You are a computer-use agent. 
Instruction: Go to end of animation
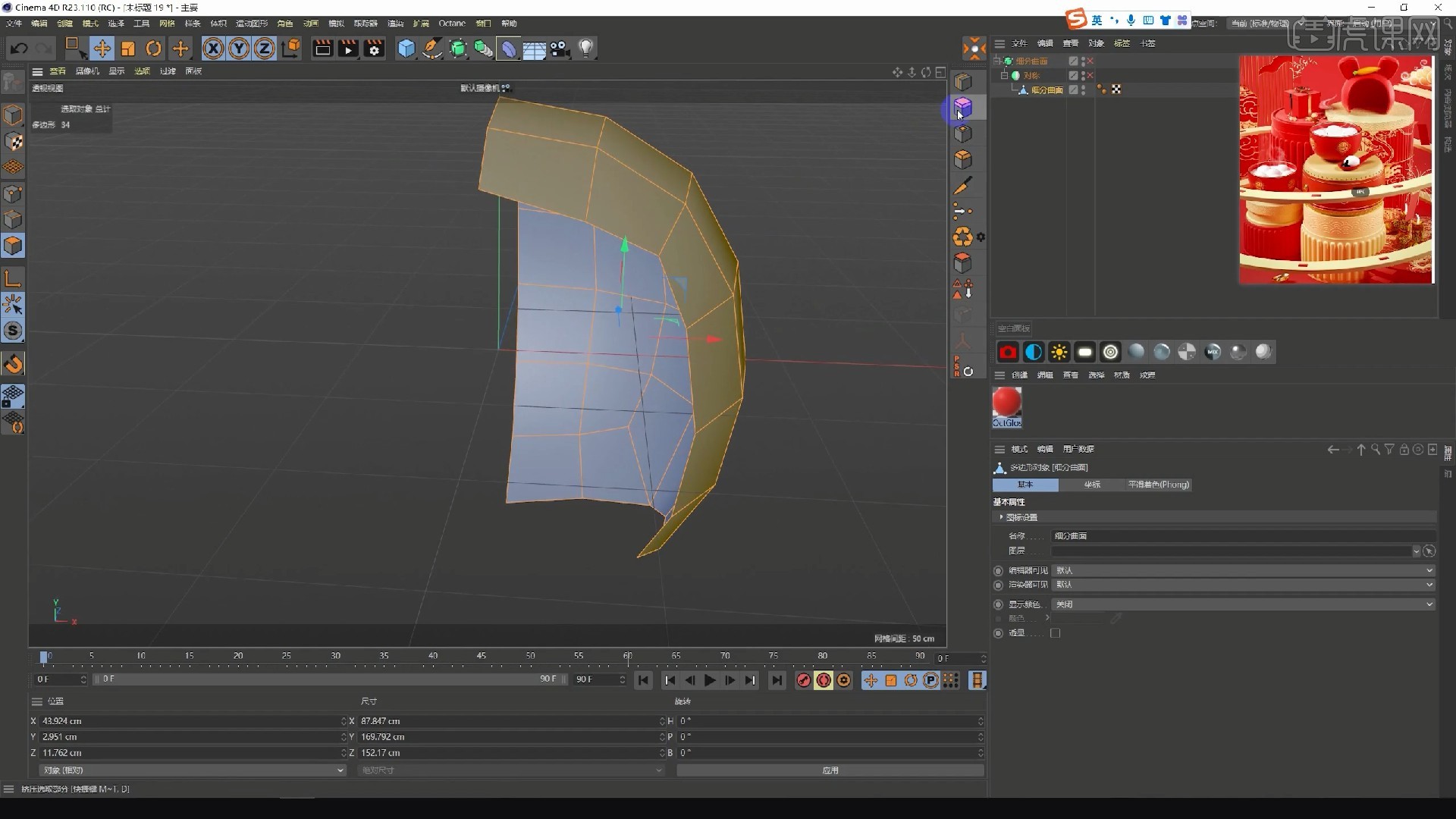[x=777, y=680]
